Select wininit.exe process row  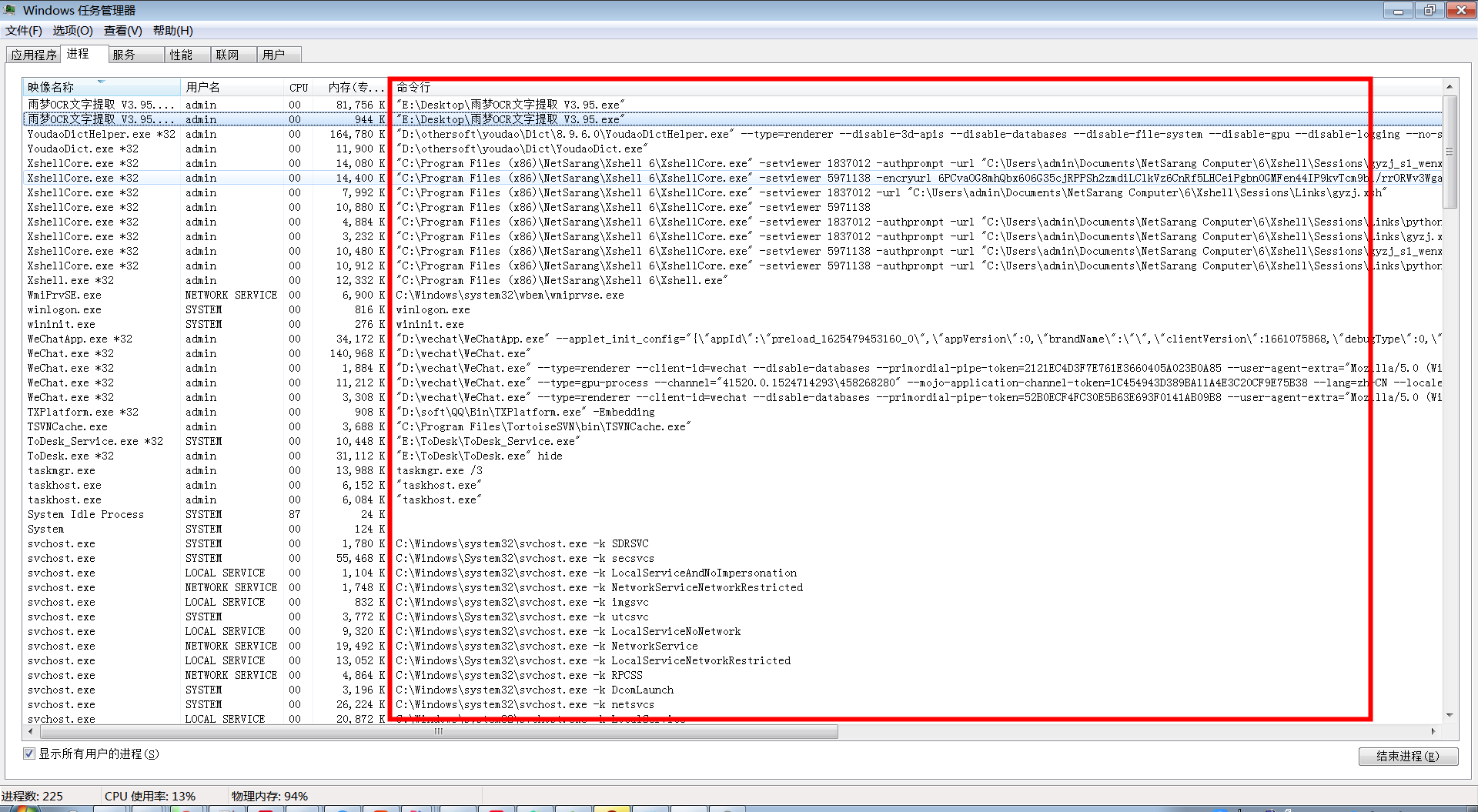pos(733,324)
